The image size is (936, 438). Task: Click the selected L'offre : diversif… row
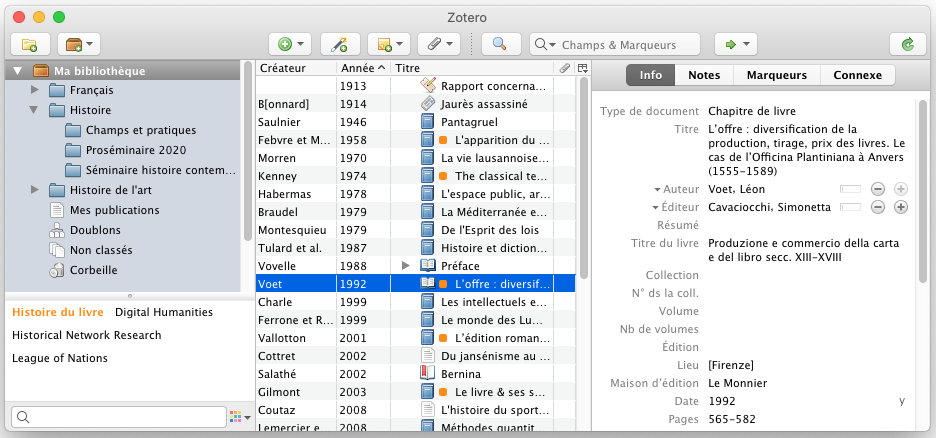pos(415,283)
